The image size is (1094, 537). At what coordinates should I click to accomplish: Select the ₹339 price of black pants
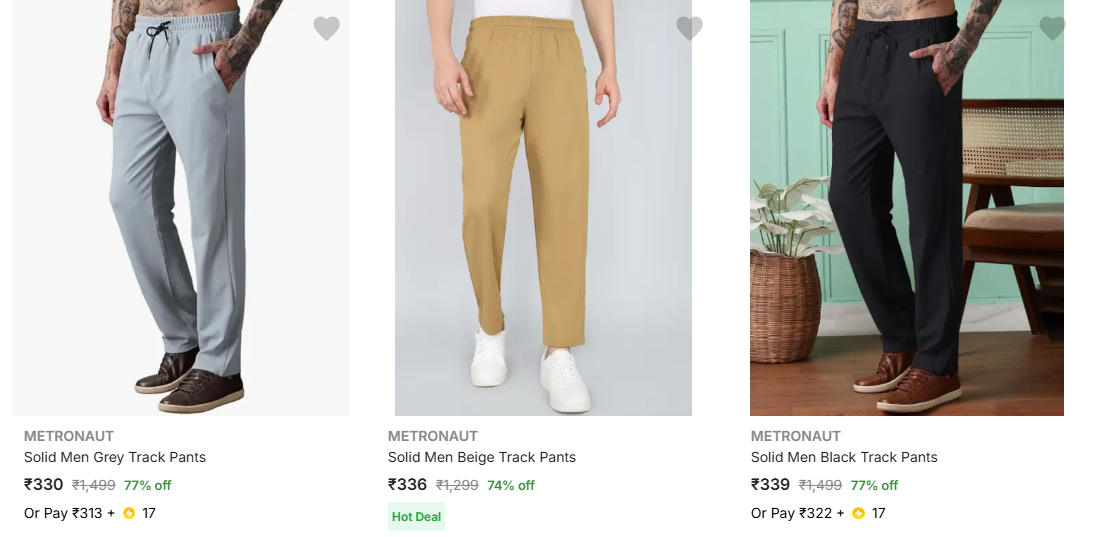coord(770,485)
